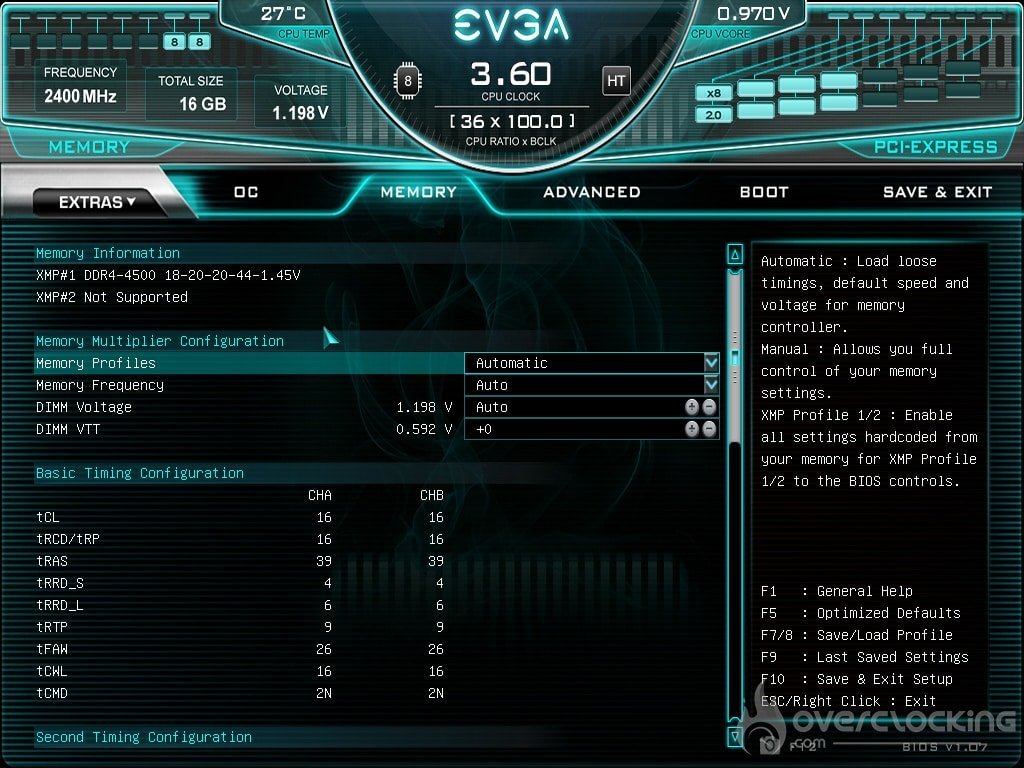Click the F7/8 Save/Load Profile hint
The image size is (1024, 768).
(x=857, y=635)
